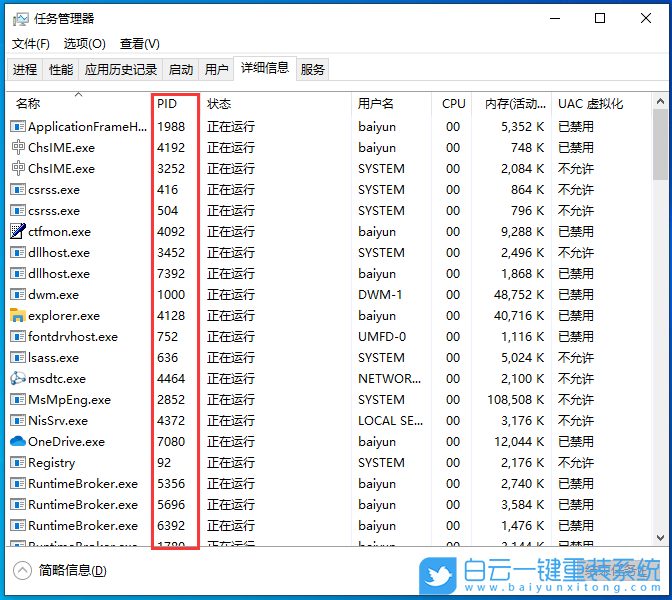Click the RuntimeBroker.exe icon for PID 6392
The width and height of the screenshot is (672, 600).
tap(18, 525)
